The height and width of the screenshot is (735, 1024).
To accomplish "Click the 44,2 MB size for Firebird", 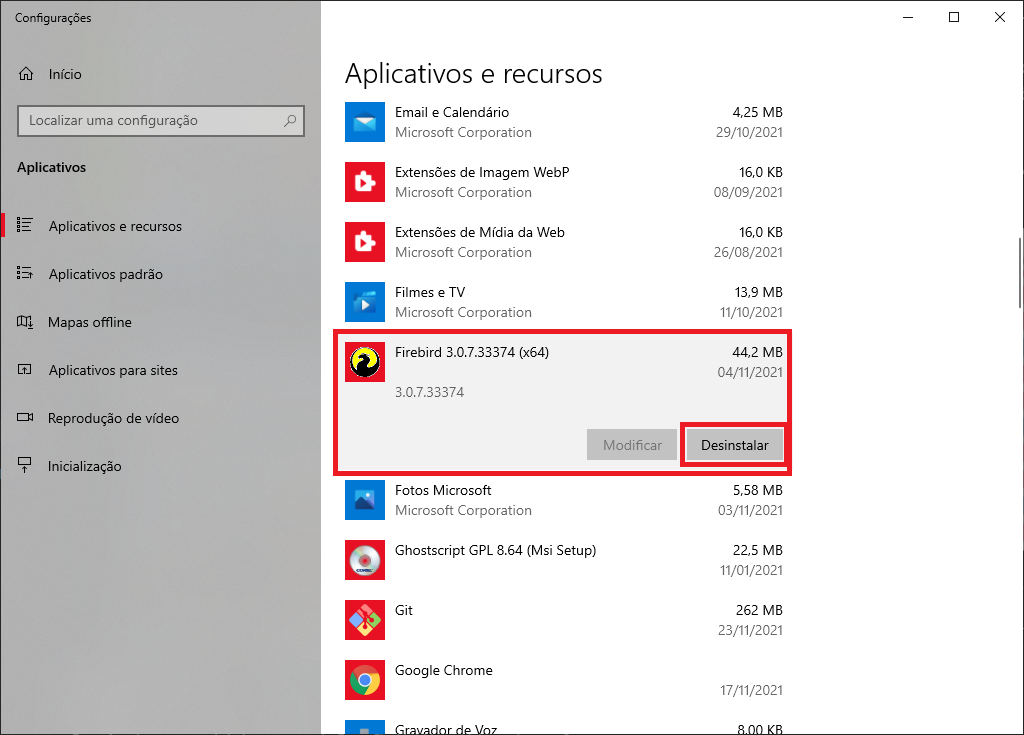I will click(x=757, y=352).
